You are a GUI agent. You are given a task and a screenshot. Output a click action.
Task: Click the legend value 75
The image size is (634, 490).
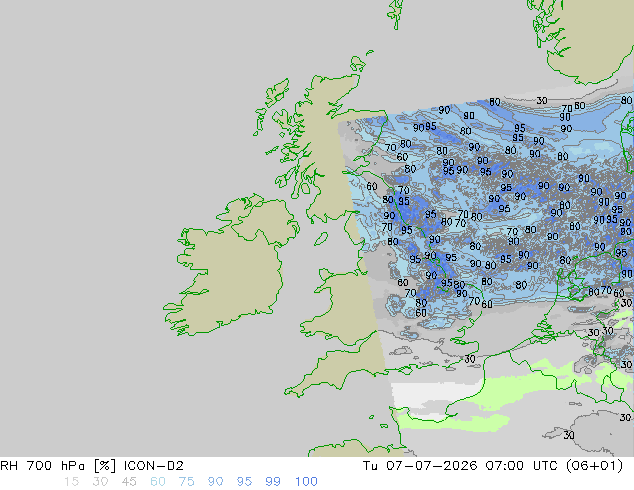pyautogui.click(x=186, y=482)
